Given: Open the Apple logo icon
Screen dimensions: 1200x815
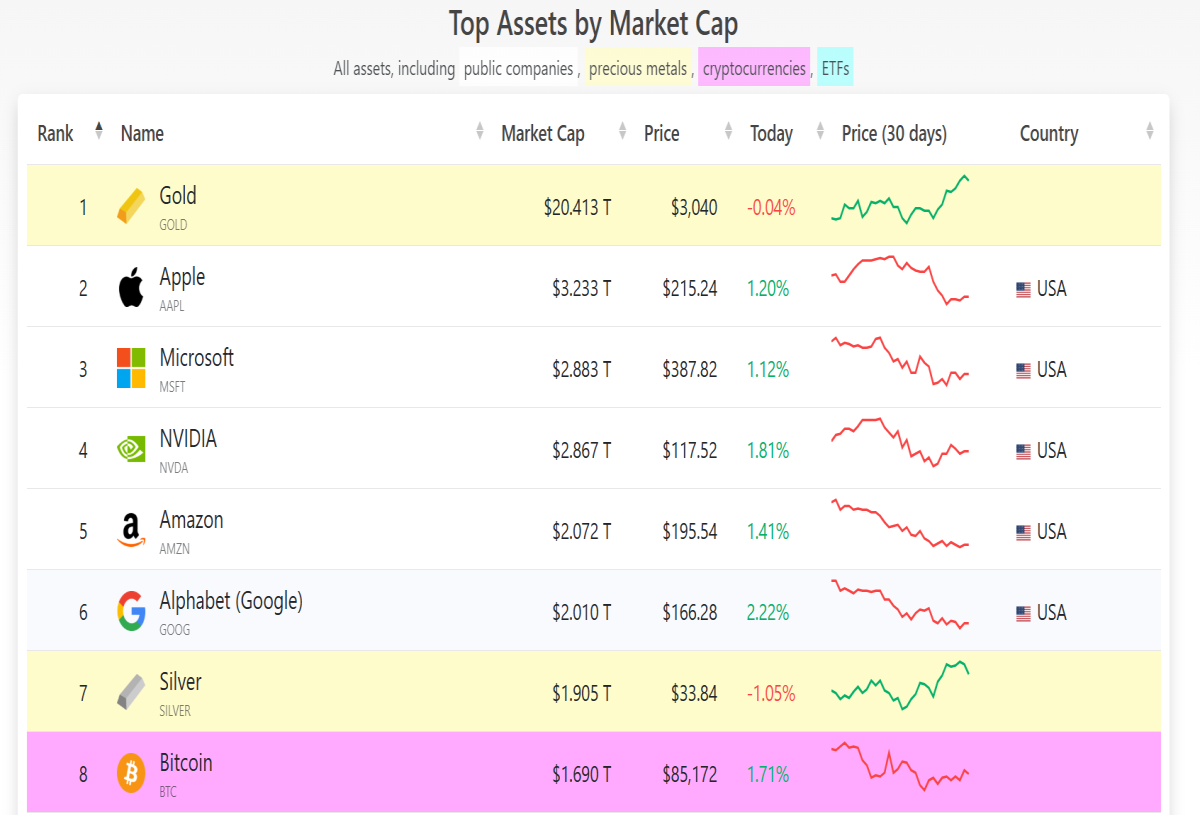Looking at the screenshot, I should tap(131, 288).
